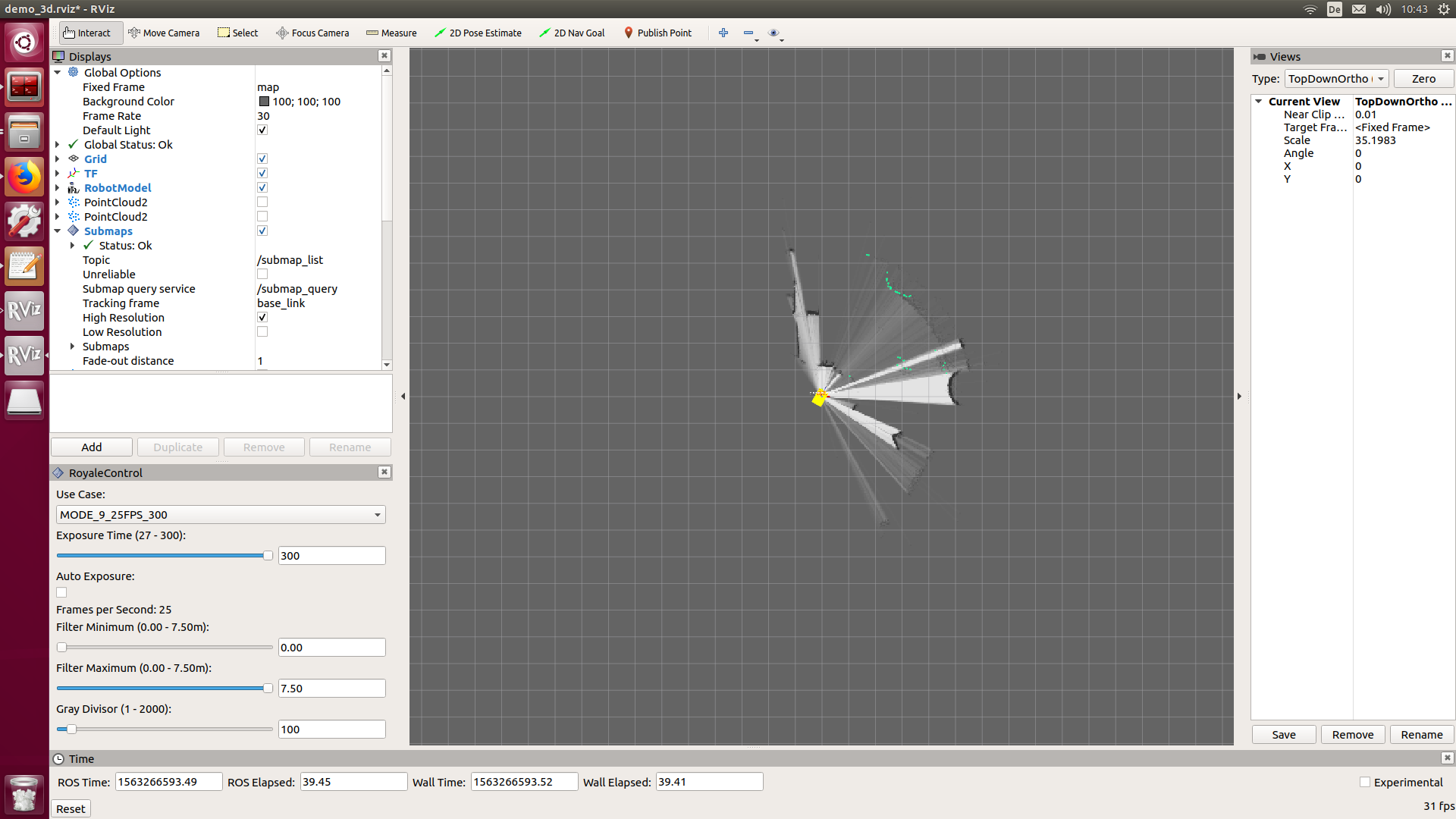Screen dimensions: 1456x819
Task: Click the Background Color swatch
Action: click(264, 102)
